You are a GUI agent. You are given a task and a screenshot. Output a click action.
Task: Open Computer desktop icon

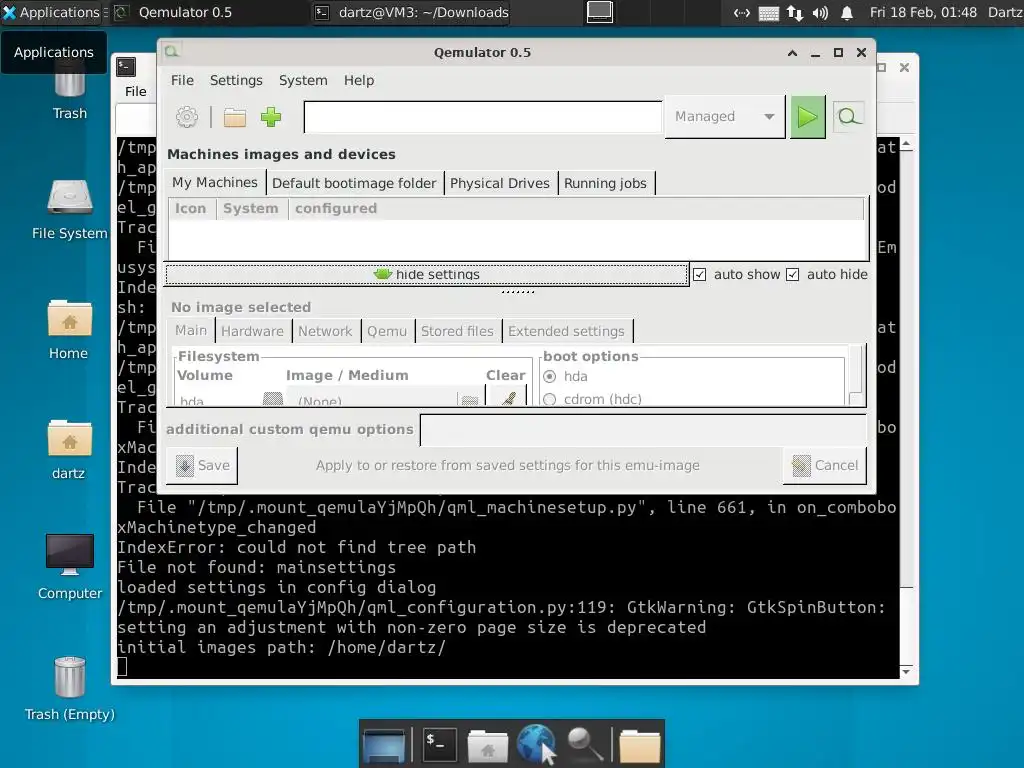(x=70, y=567)
